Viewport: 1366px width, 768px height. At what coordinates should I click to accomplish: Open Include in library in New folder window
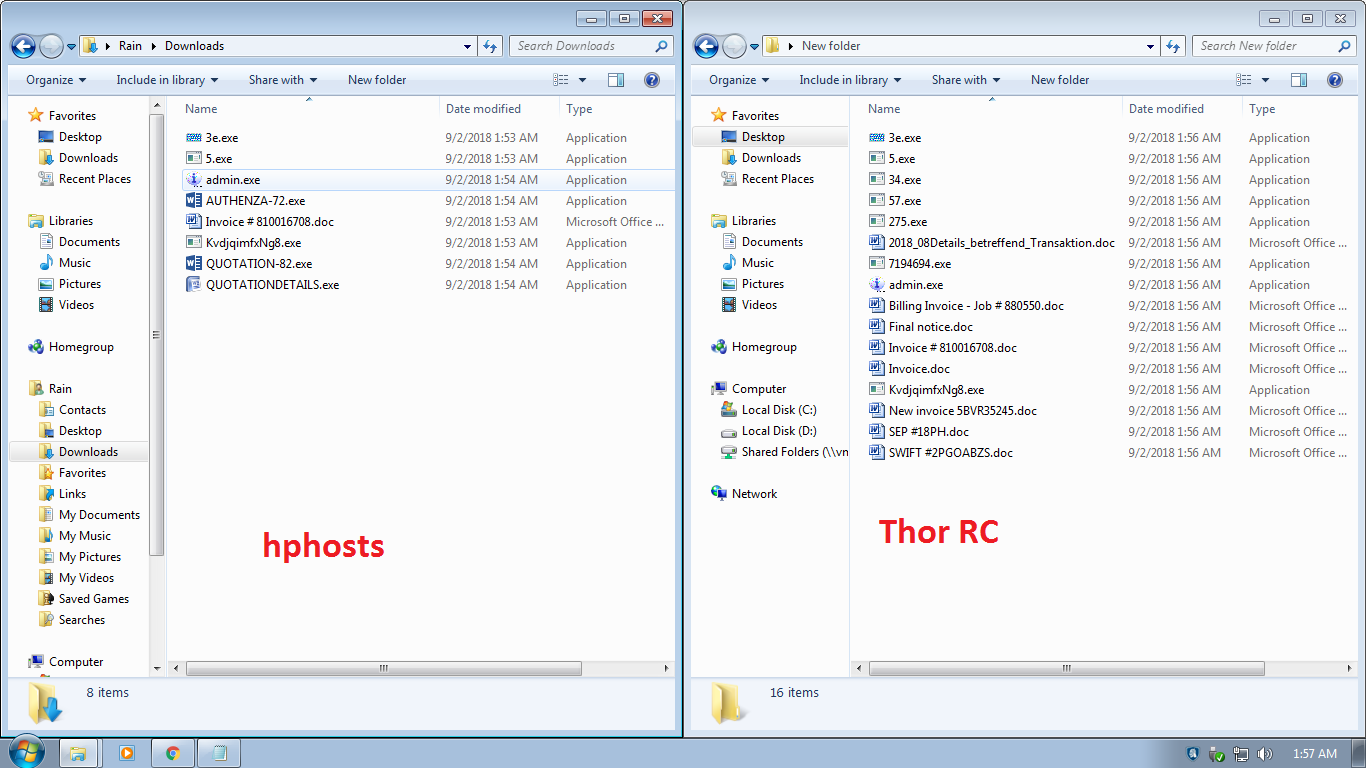(850, 80)
